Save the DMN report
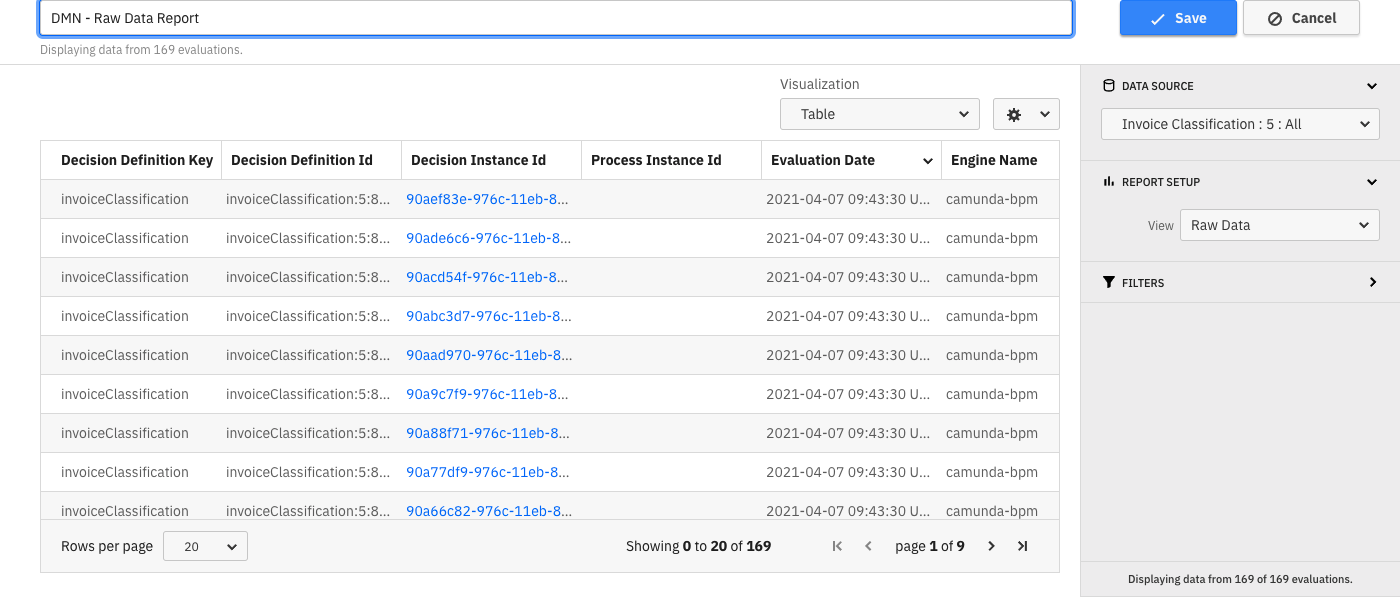1400x597 pixels. [1178, 18]
